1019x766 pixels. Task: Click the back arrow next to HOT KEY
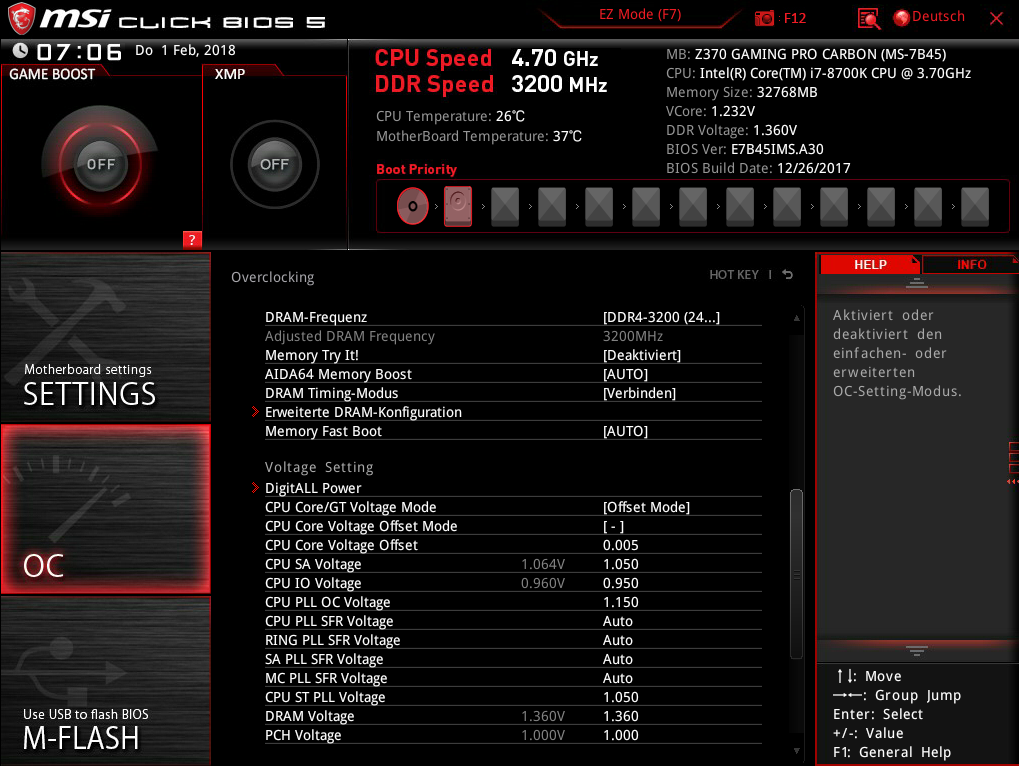pos(788,275)
